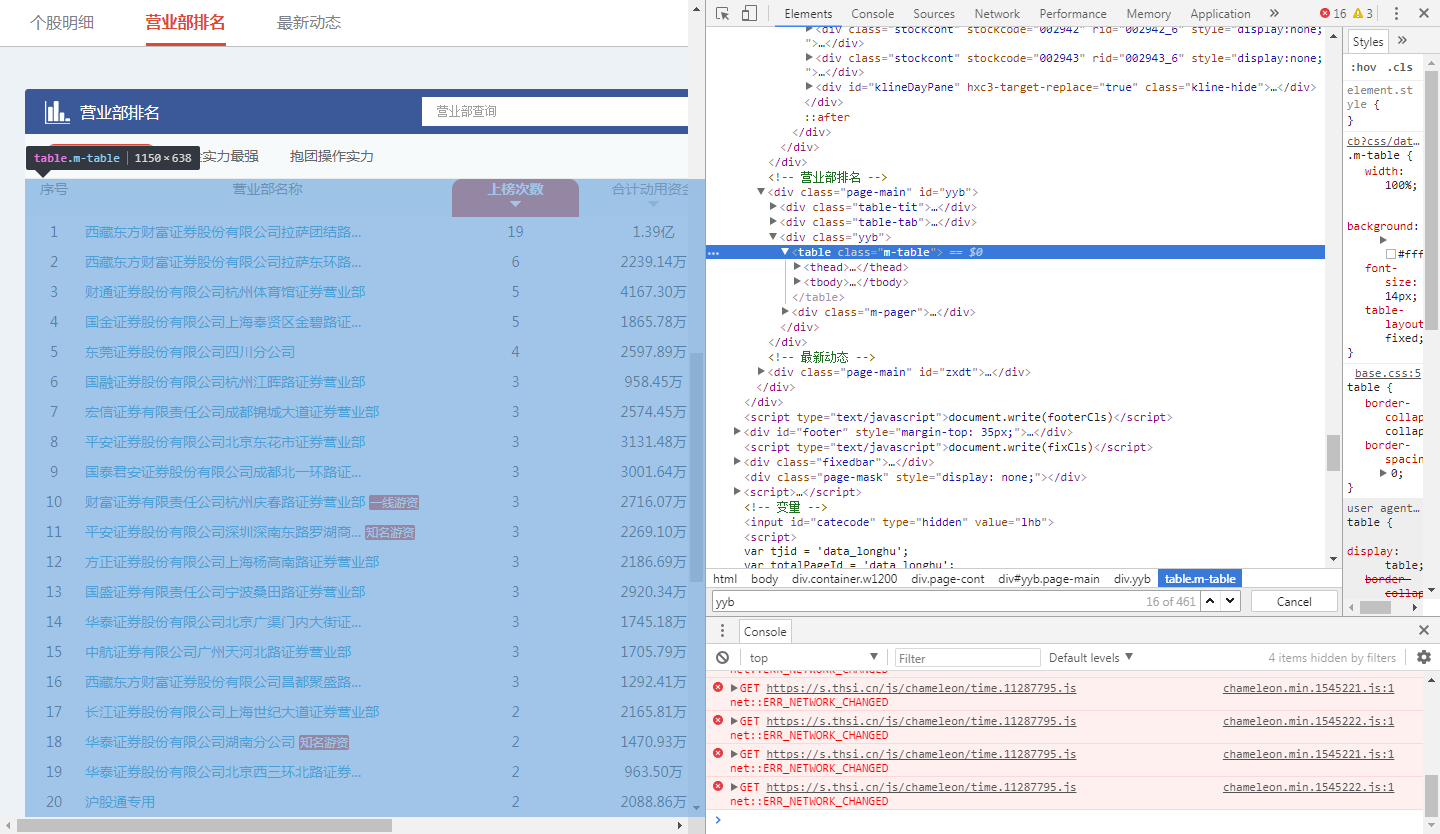Expand the div#zxdt page-main node
Image resolution: width=1440 pixels, height=834 pixels.
761,372
